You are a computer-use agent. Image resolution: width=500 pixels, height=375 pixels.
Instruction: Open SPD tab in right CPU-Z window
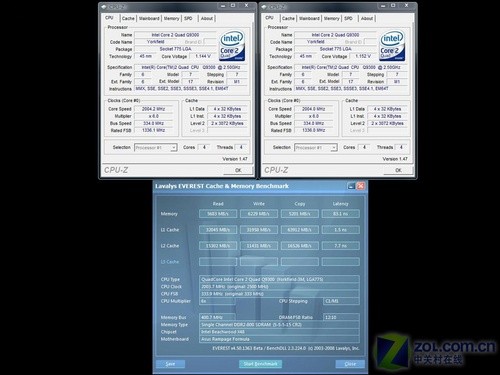pos(348,18)
